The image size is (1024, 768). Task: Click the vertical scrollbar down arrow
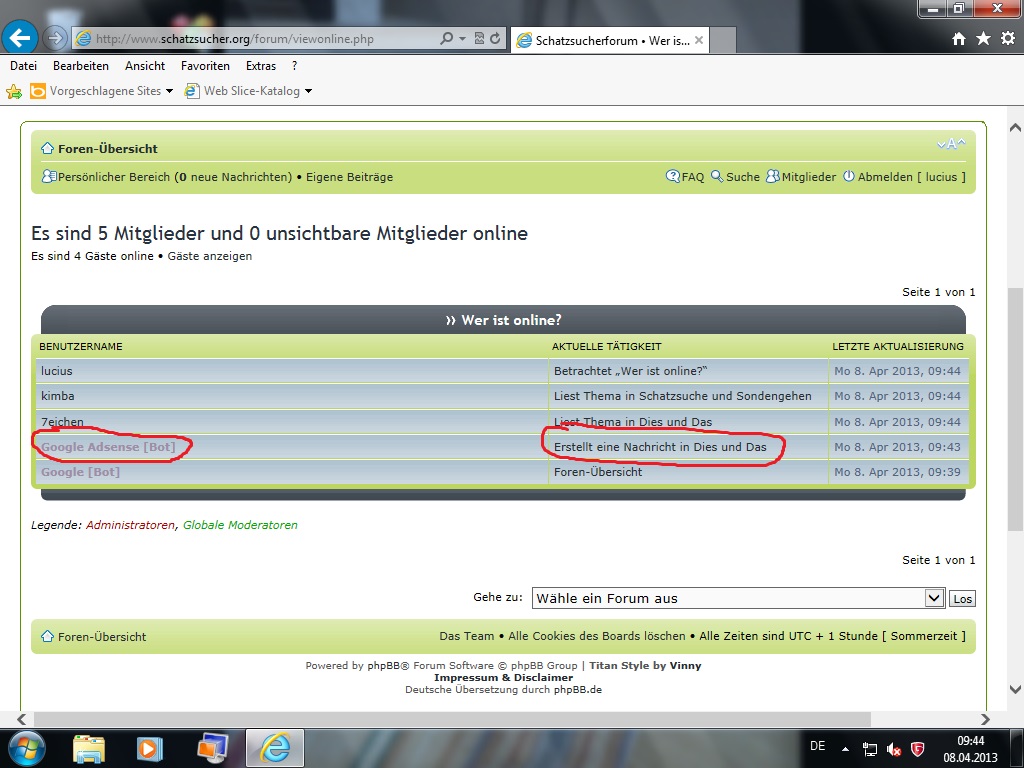1015,689
